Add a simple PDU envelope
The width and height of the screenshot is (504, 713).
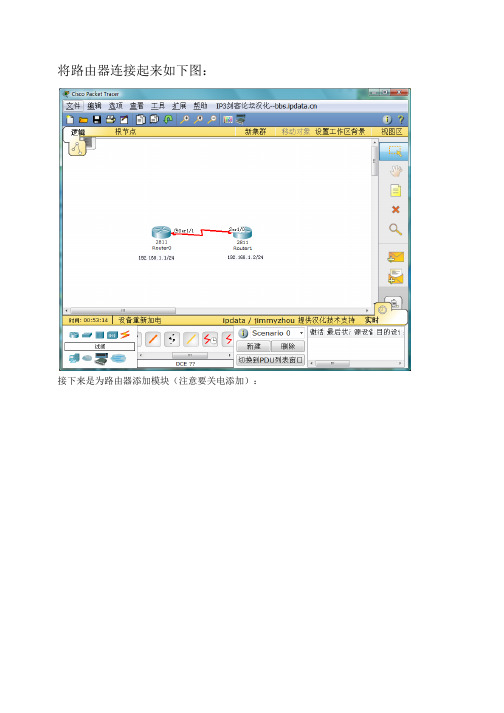pyautogui.click(x=395, y=257)
